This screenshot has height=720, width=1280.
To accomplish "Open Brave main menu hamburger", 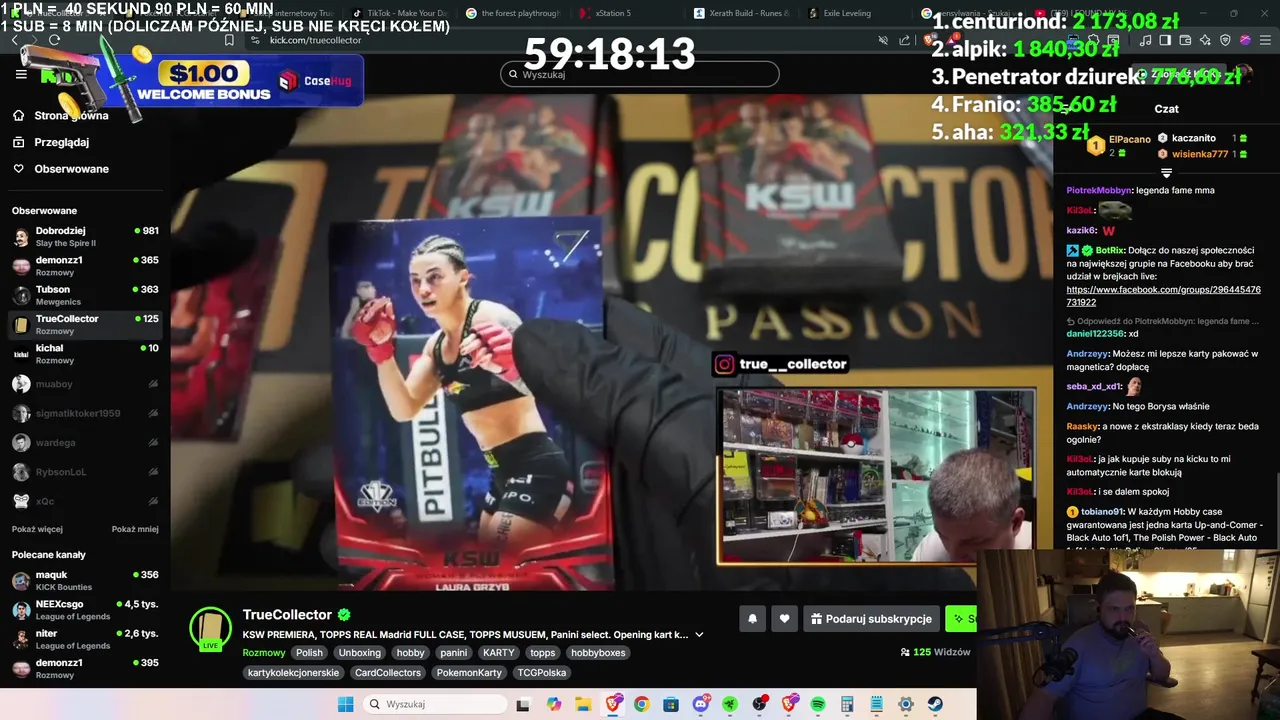I will pyautogui.click(x=1265, y=40).
